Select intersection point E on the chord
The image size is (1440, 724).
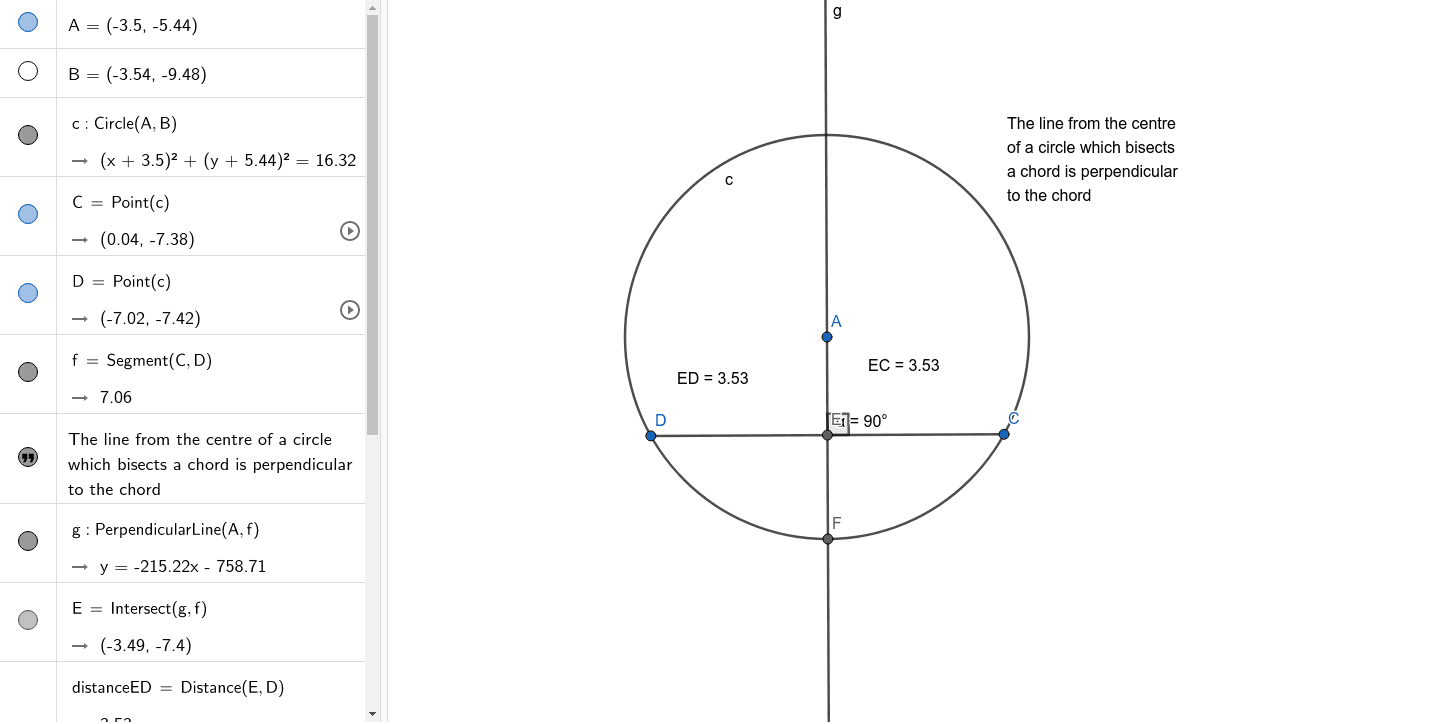tap(827, 435)
